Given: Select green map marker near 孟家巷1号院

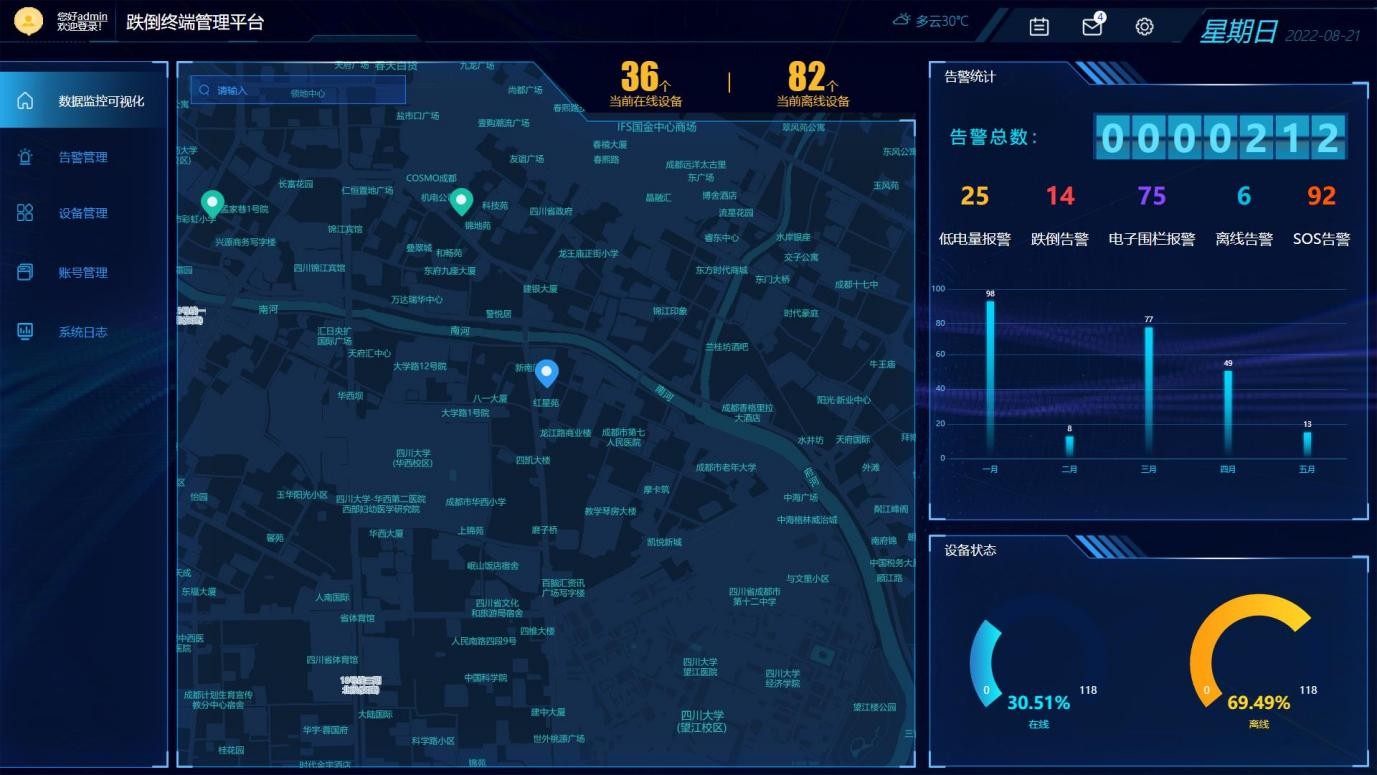Looking at the screenshot, I should (210, 204).
